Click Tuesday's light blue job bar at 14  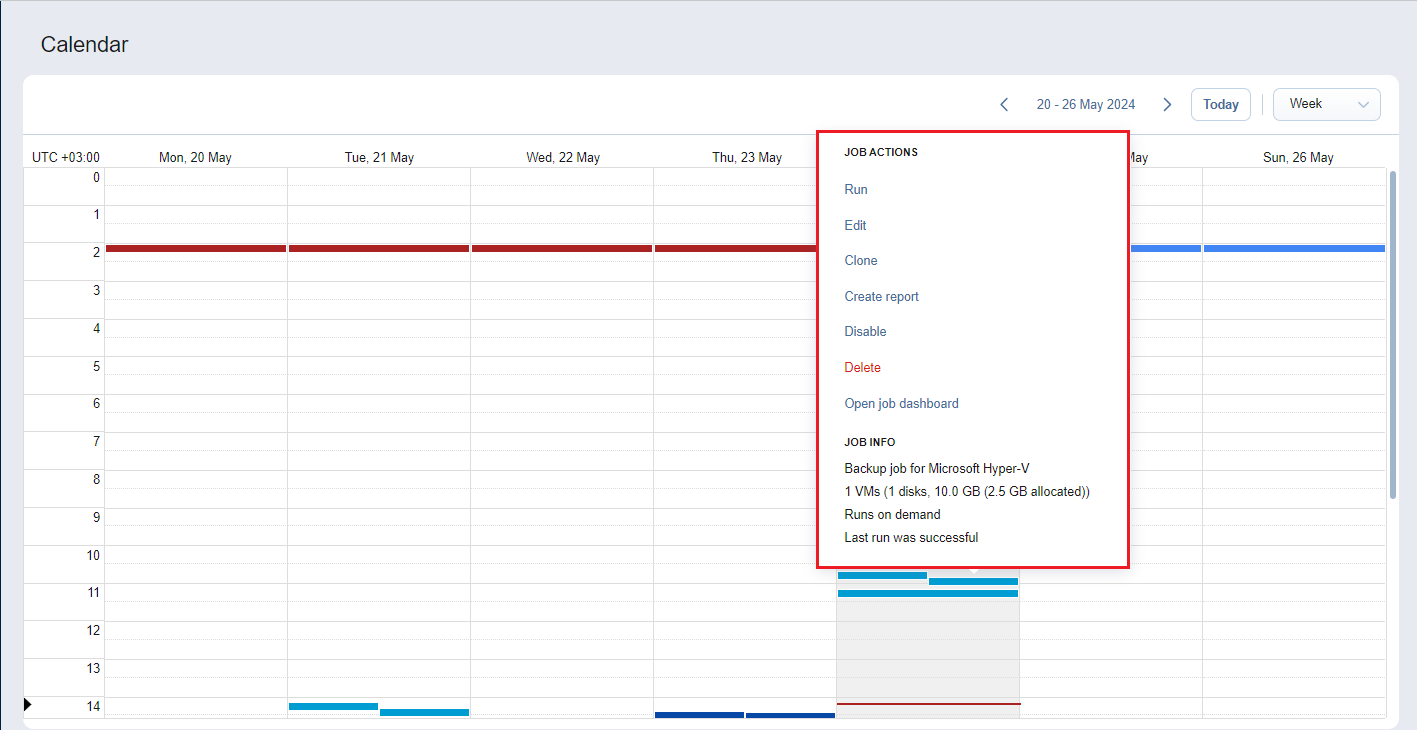[333, 706]
